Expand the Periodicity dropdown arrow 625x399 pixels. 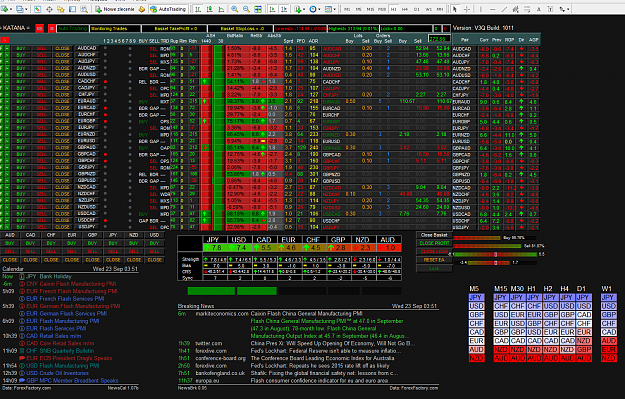pyautogui.click(x=319, y=9)
